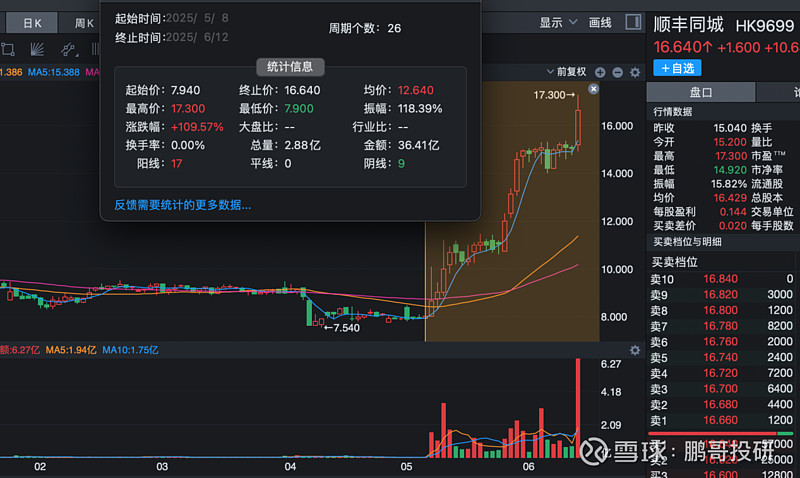Click the 7.540 low price marker
The height and width of the screenshot is (478, 800).
342,328
